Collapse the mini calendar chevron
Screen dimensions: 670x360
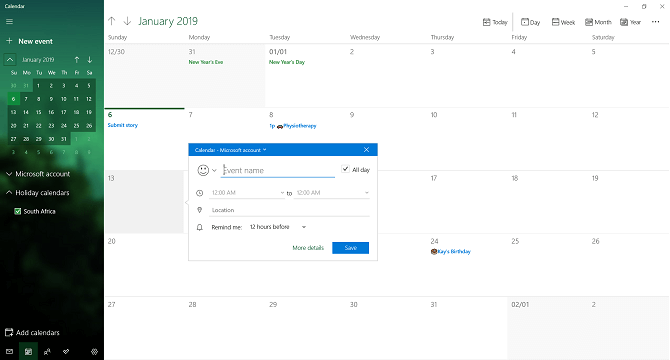pyautogui.click(x=10, y=59)
